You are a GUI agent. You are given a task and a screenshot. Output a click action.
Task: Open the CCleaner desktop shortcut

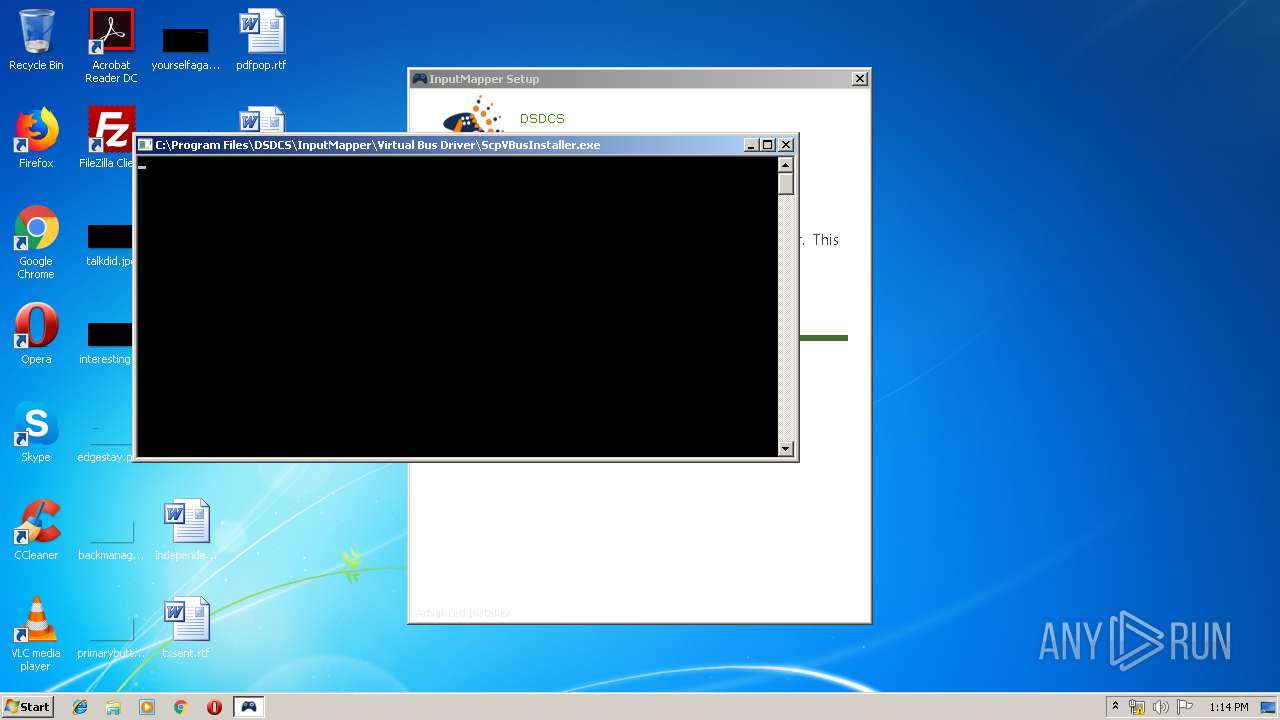36,531
